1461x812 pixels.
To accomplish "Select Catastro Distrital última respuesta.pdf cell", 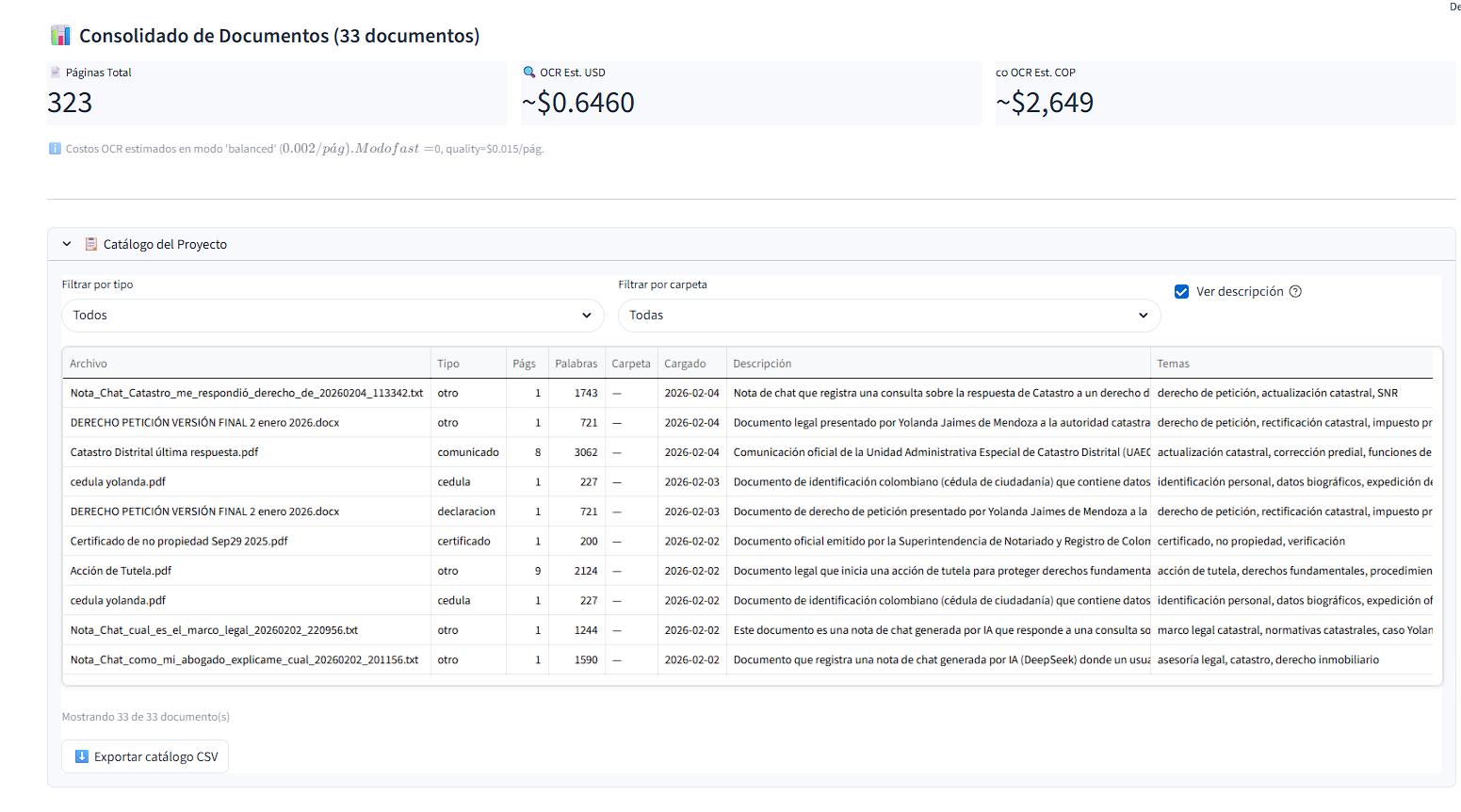I will point(164,452).
